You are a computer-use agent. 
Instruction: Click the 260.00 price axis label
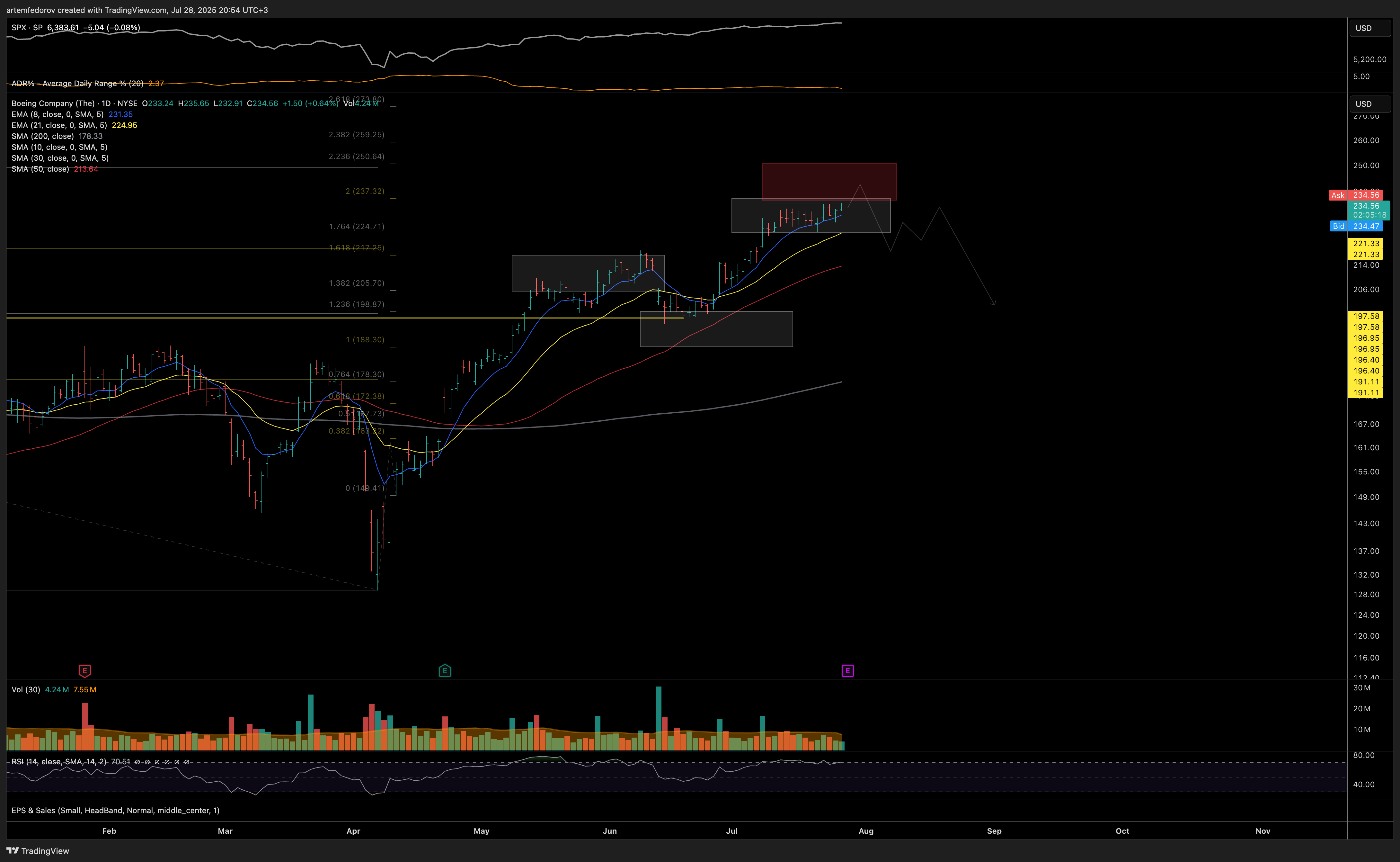(1366, 140)
